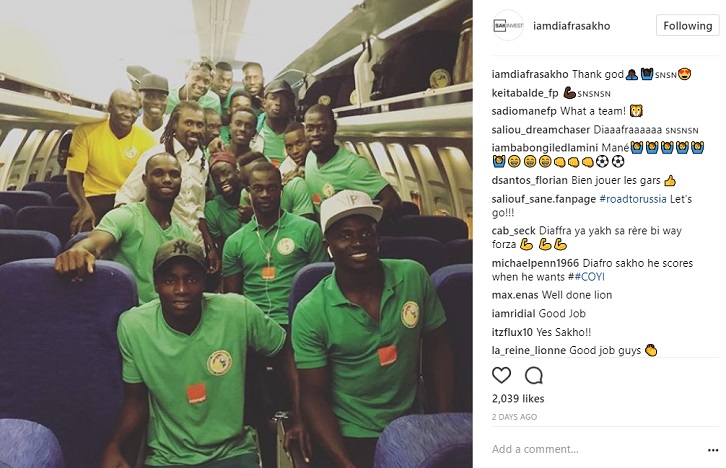726x468 pixels.
Task: View who liked via 2,039 likes
Action: pos(518,399)
